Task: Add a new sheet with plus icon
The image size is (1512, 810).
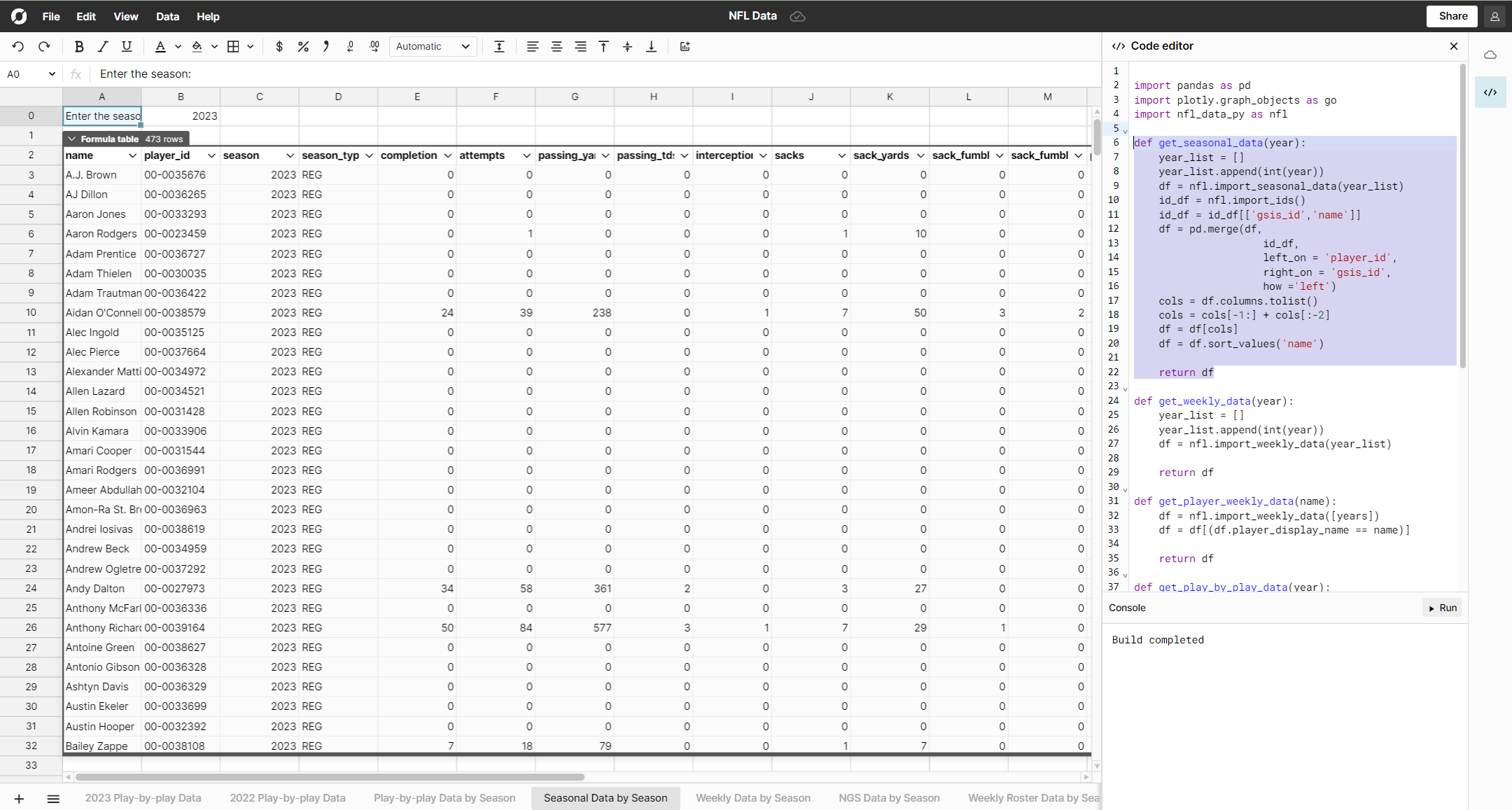Action: point(19,799)
